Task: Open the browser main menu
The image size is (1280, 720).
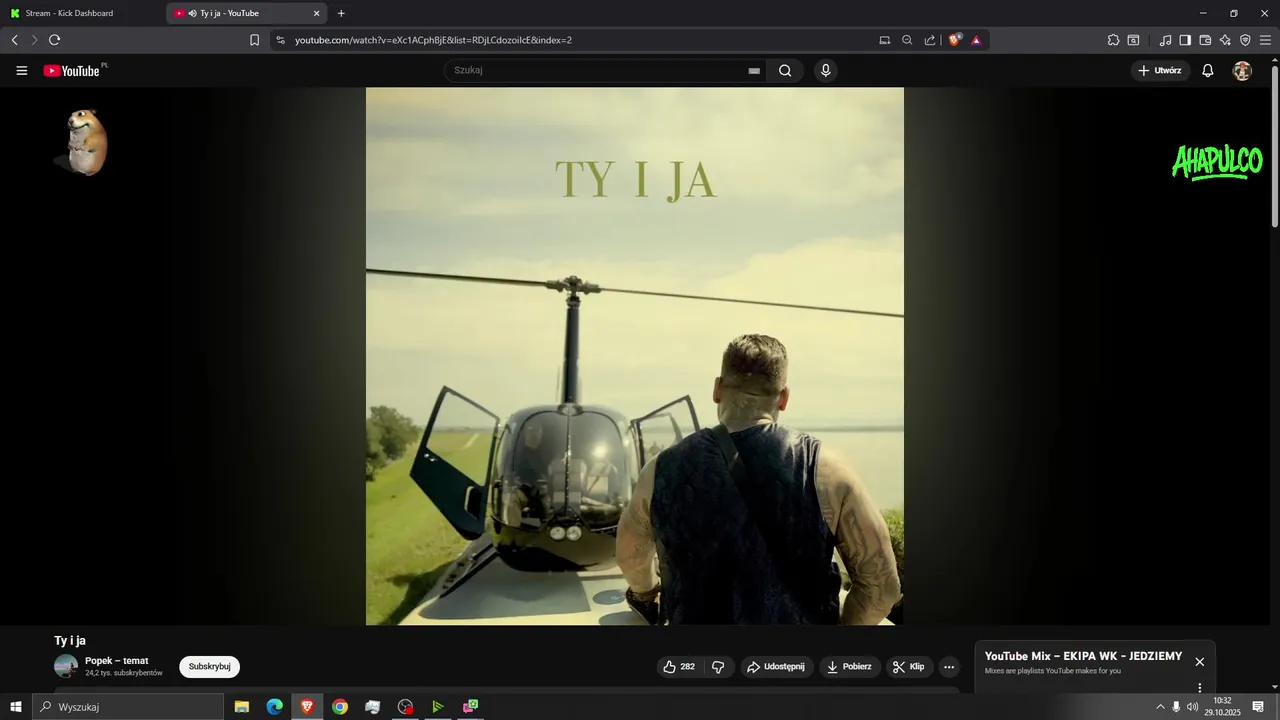Action: (x=1265, y=40)
